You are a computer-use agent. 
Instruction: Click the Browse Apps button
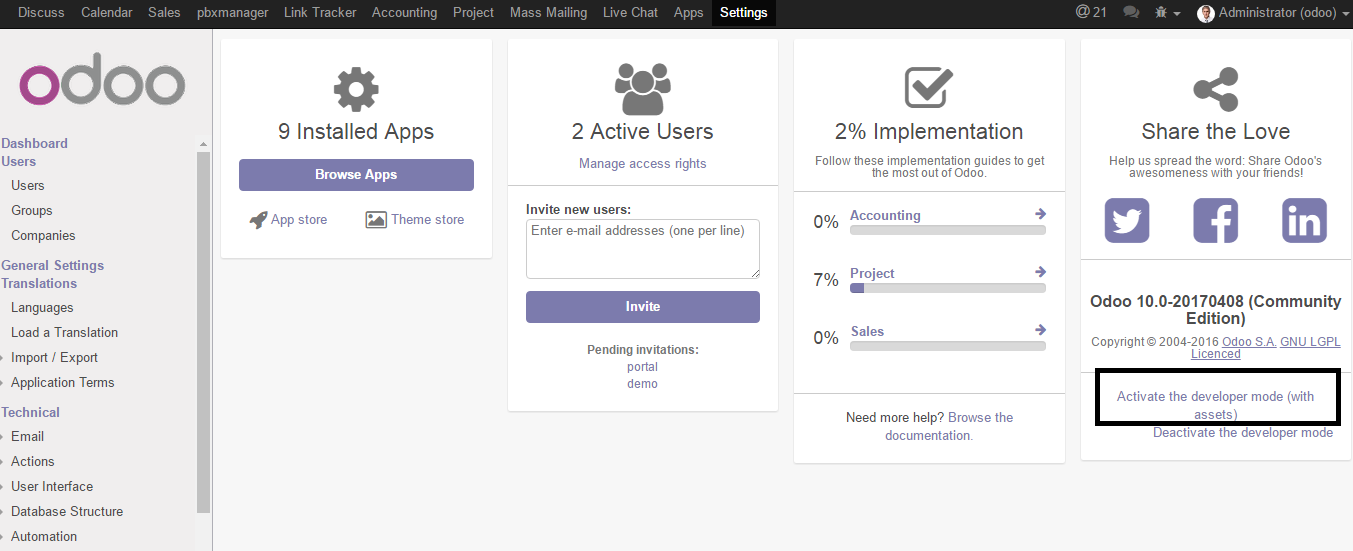coord(356,174)
